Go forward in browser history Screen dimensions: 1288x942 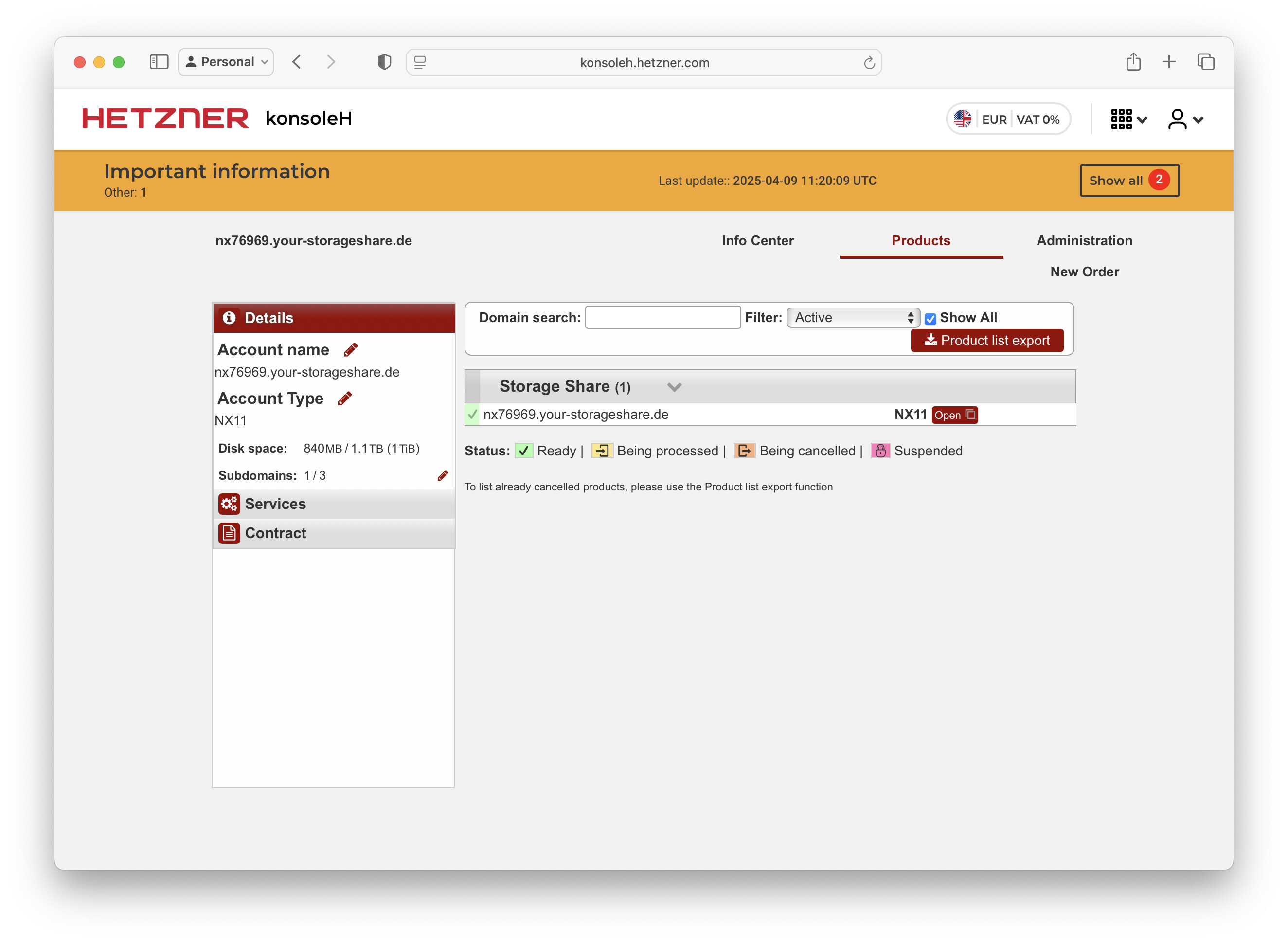(x=331, y=62)
